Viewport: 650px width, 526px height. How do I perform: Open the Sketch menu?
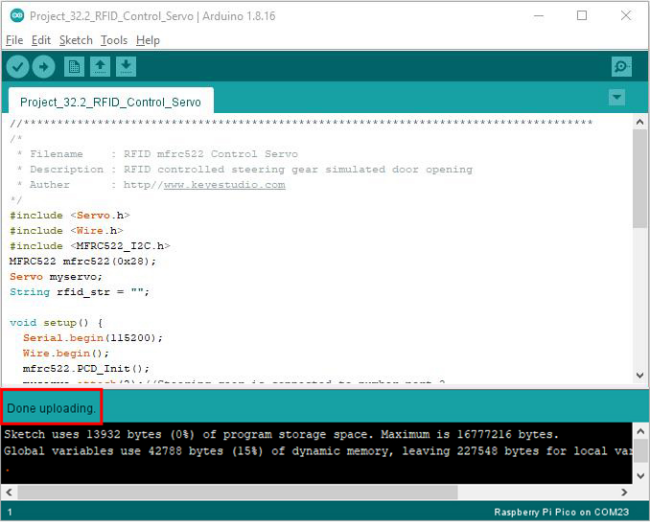click(76, 40)
